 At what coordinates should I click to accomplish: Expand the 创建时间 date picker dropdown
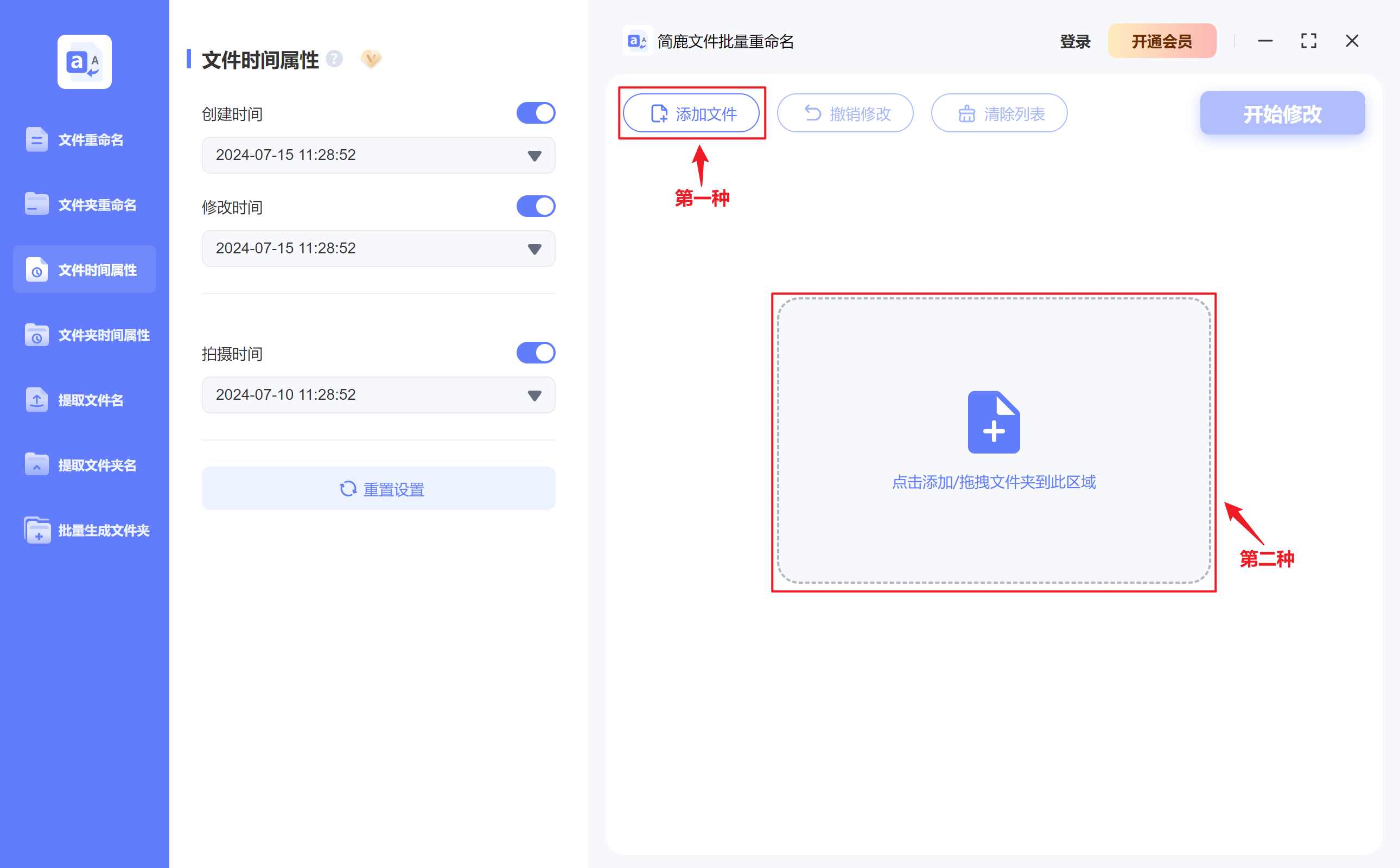click(x=533, y=155)
